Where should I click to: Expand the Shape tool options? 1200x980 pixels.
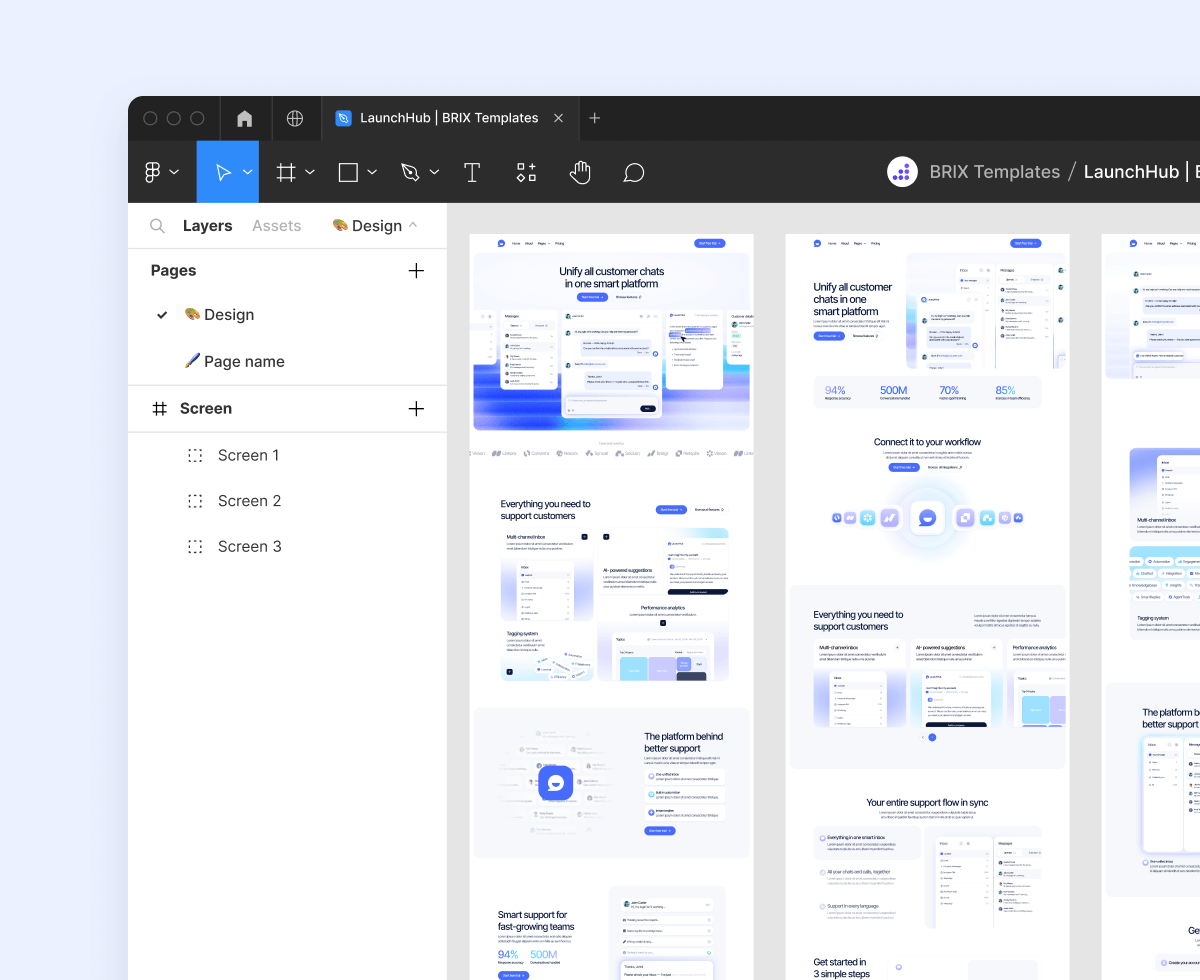point(372,171)
